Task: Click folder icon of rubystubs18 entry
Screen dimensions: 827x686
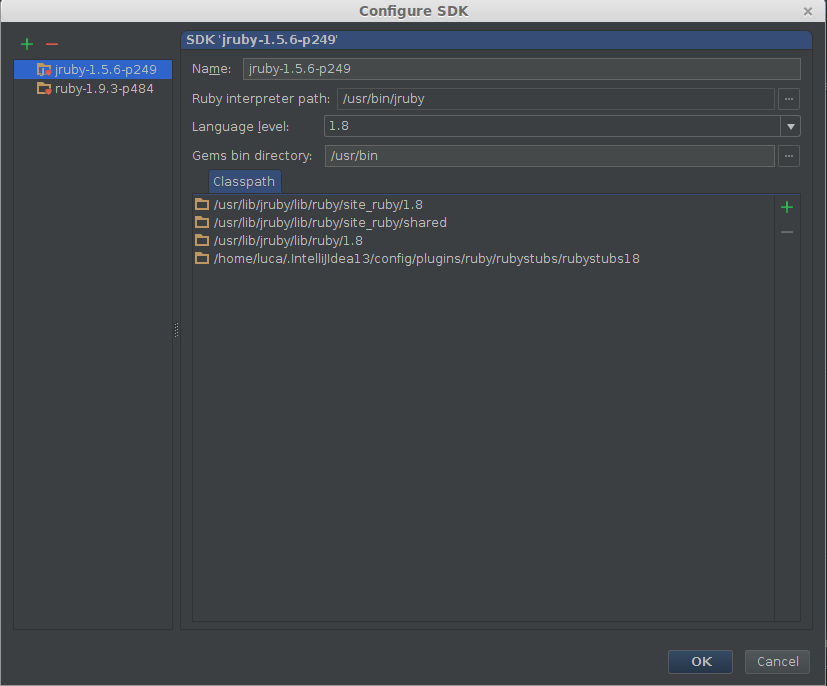Action: [x=202, y=258]
